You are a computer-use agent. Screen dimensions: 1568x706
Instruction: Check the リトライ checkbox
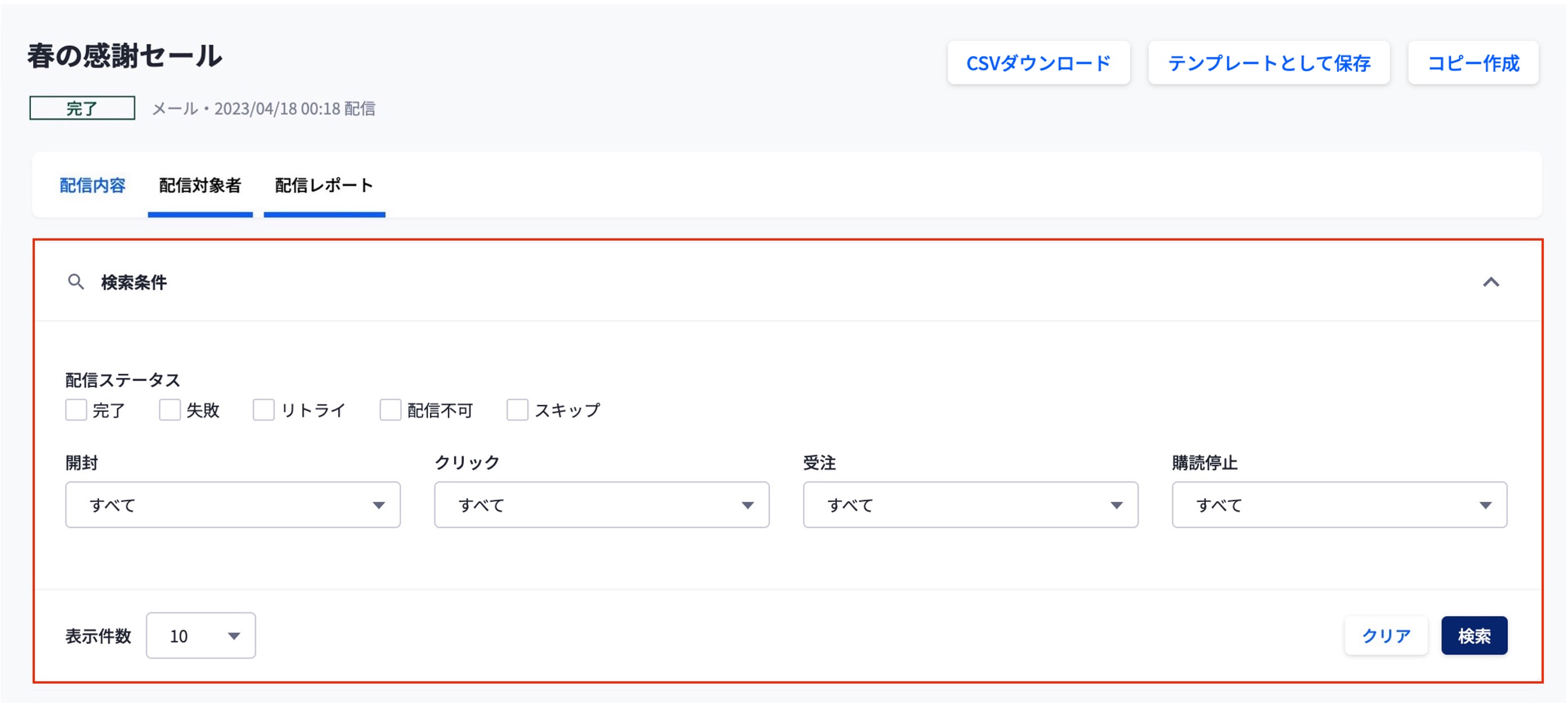(x=264, y=411)
